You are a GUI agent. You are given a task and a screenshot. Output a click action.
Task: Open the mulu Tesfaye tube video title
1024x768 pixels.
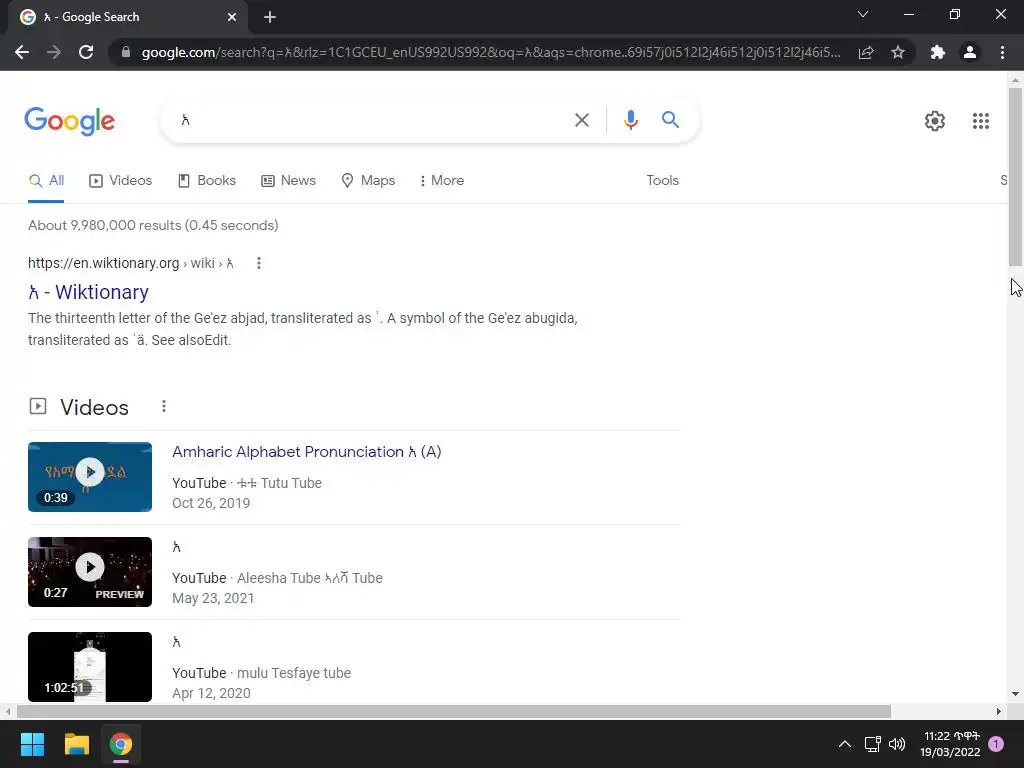(176, 642)
